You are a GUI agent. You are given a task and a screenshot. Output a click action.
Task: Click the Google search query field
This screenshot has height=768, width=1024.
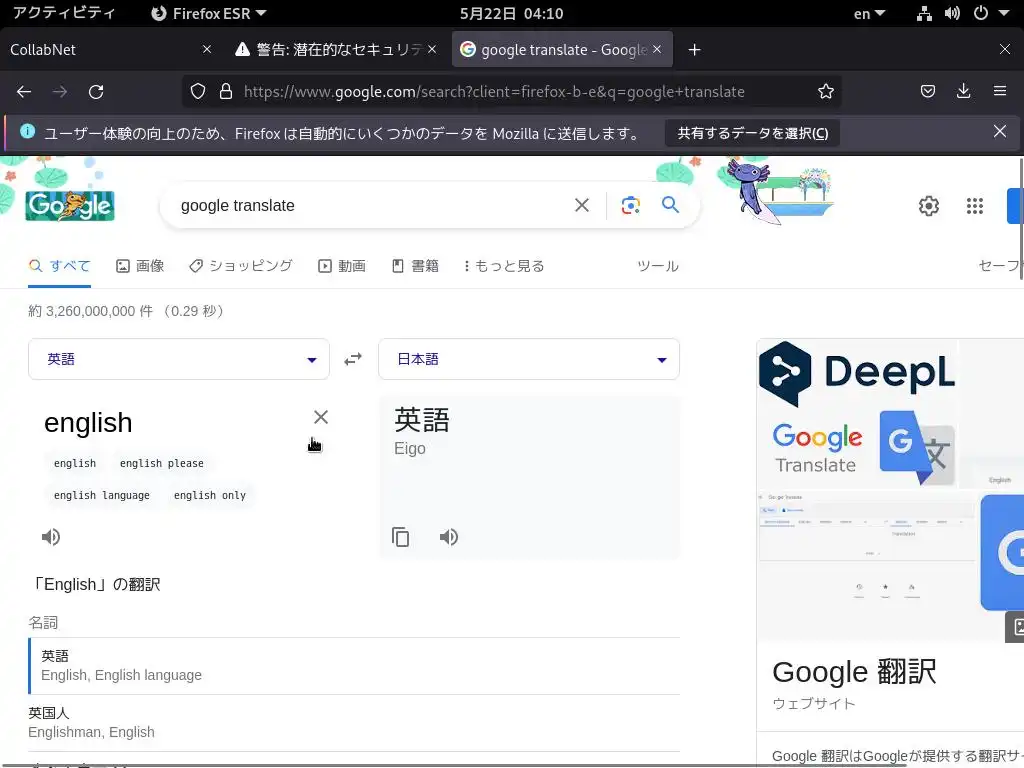369,205
